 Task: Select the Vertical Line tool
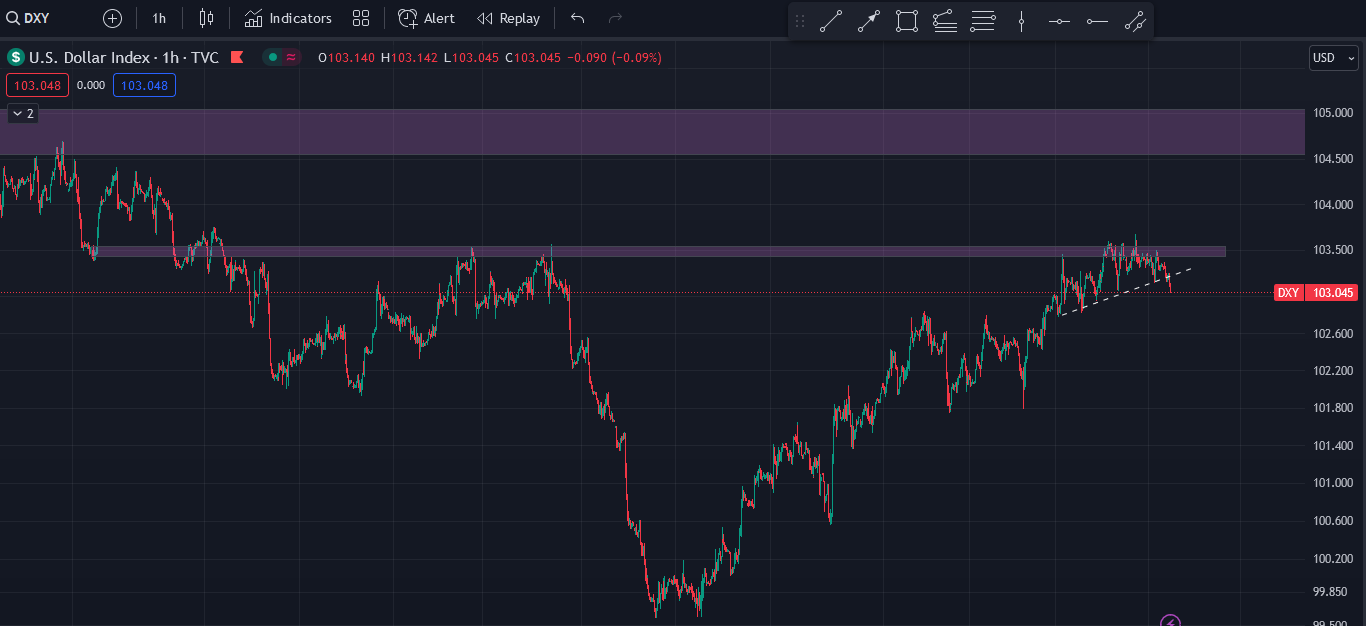1021,21
